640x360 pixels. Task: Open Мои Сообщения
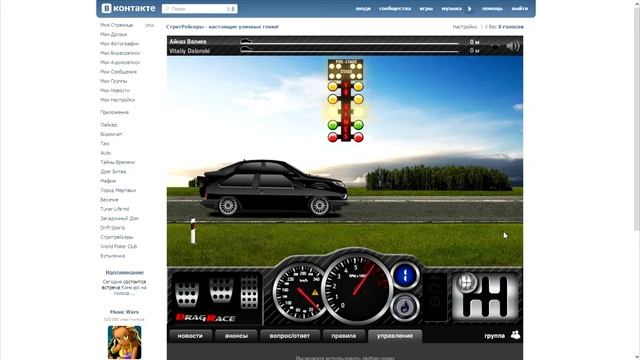pyautogui.click(x=118, y=72)
